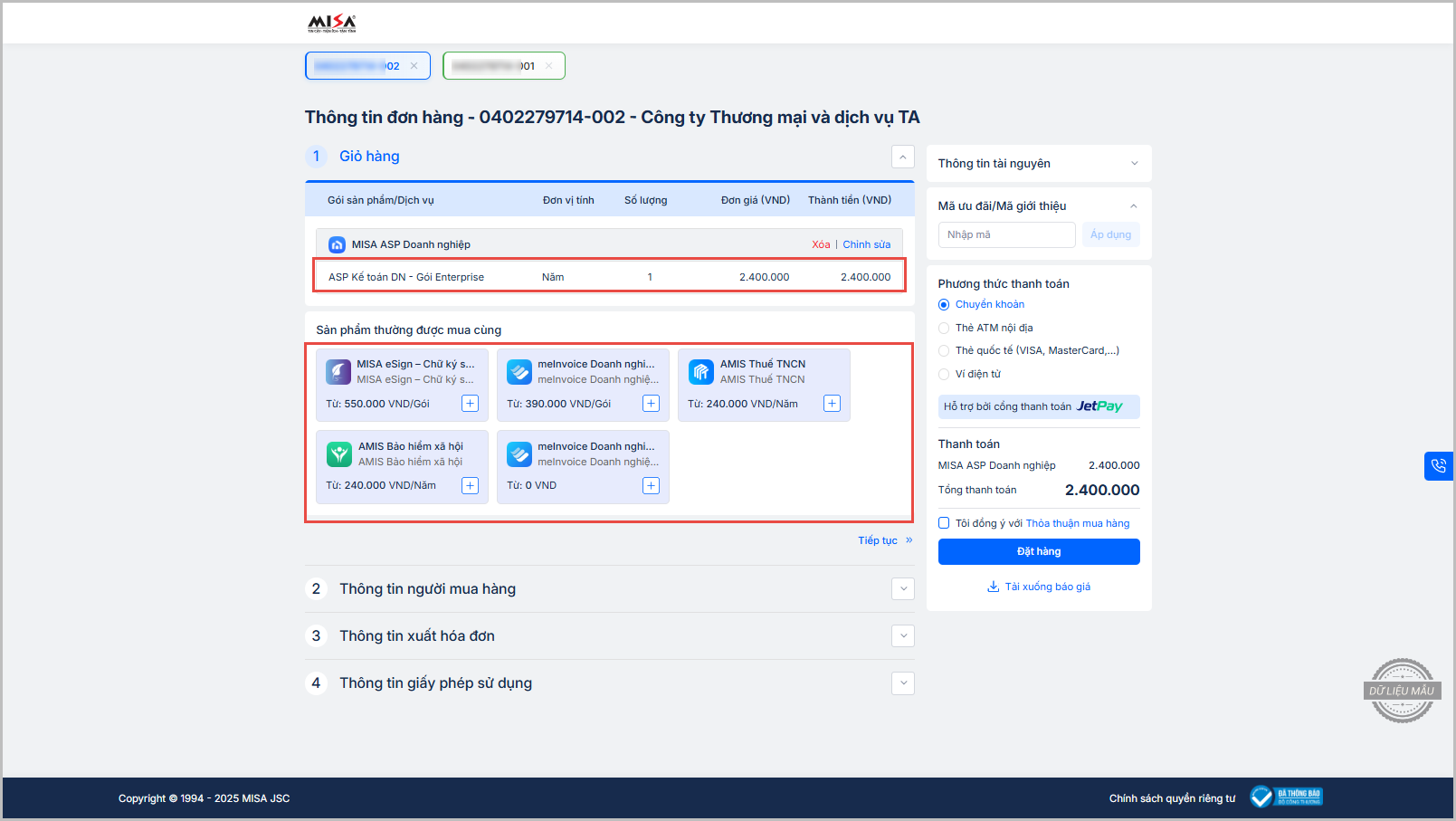Delete the item with the Xóa link
The image size is (1456, 821).
pyautogui.click(x=821, y=244)
